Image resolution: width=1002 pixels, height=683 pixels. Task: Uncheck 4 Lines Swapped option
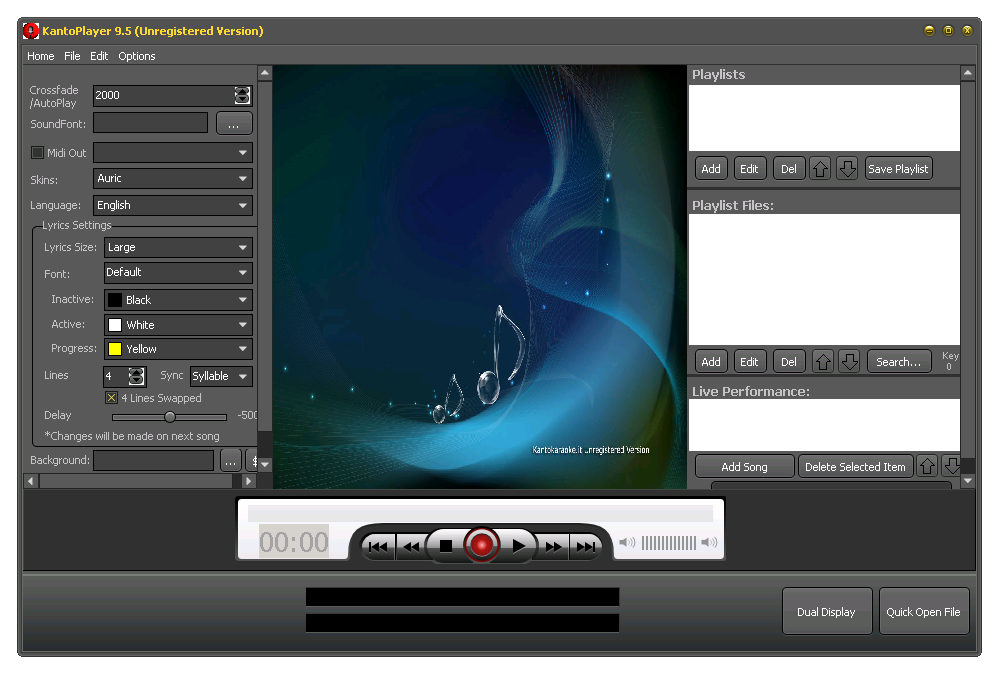click(x=111, y=398)
